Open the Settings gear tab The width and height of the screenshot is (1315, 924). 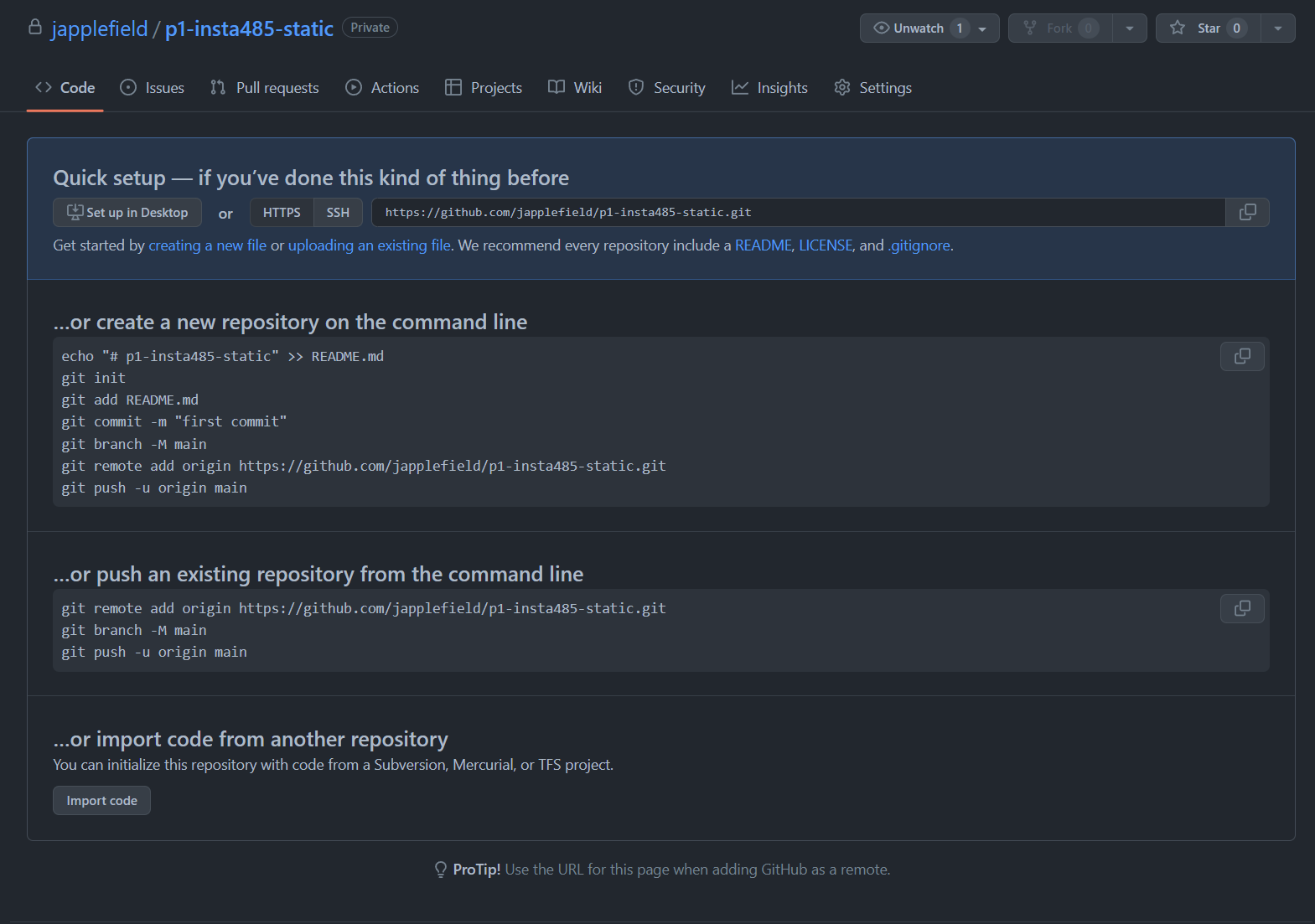872,88
